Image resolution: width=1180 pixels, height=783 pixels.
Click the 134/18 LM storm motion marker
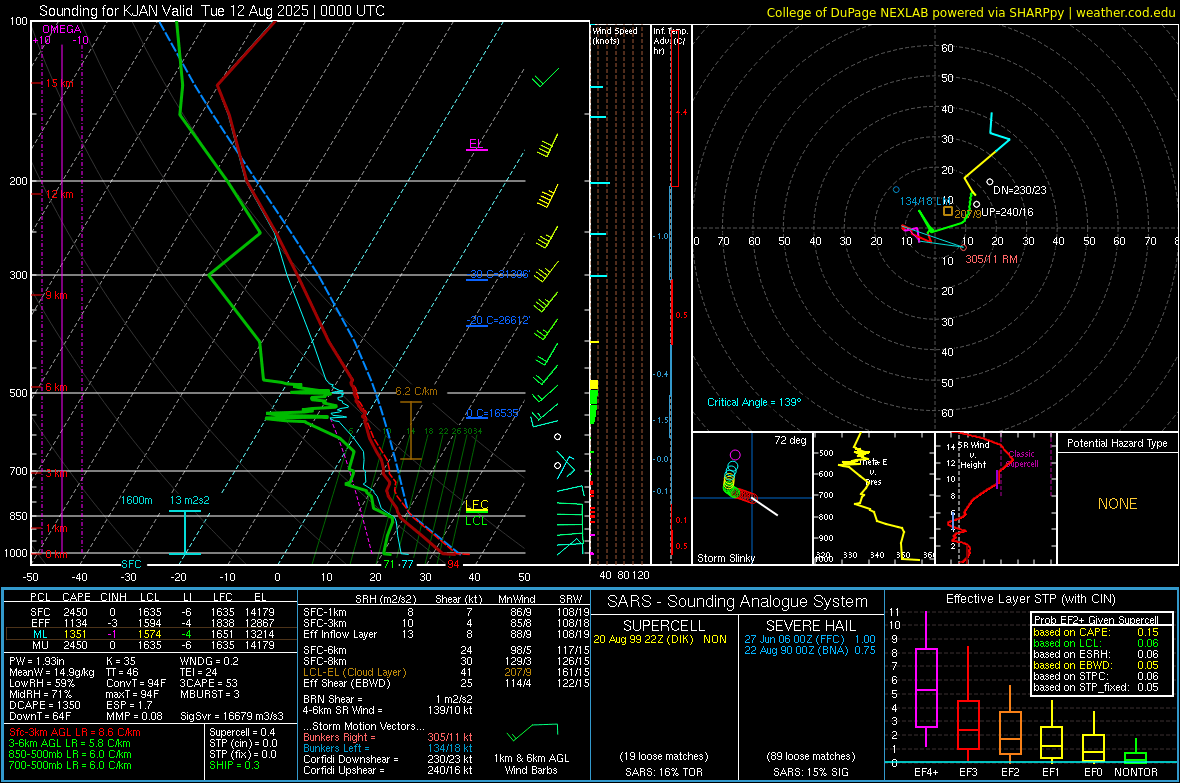click(x=925, y=201)
